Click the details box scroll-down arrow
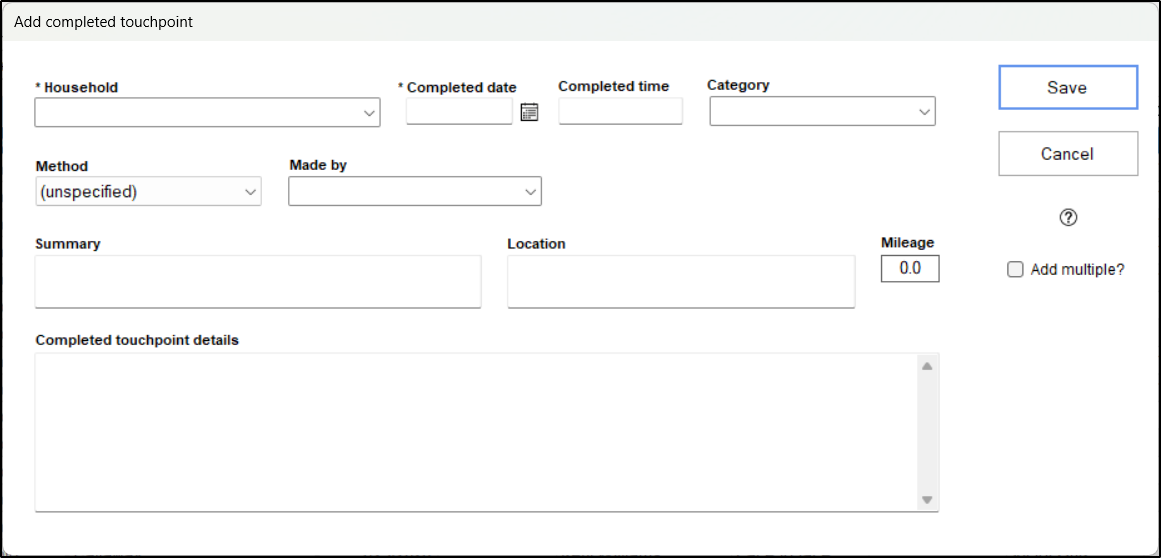This screenshot has width=1161, height=558. [x=927, y=500]
